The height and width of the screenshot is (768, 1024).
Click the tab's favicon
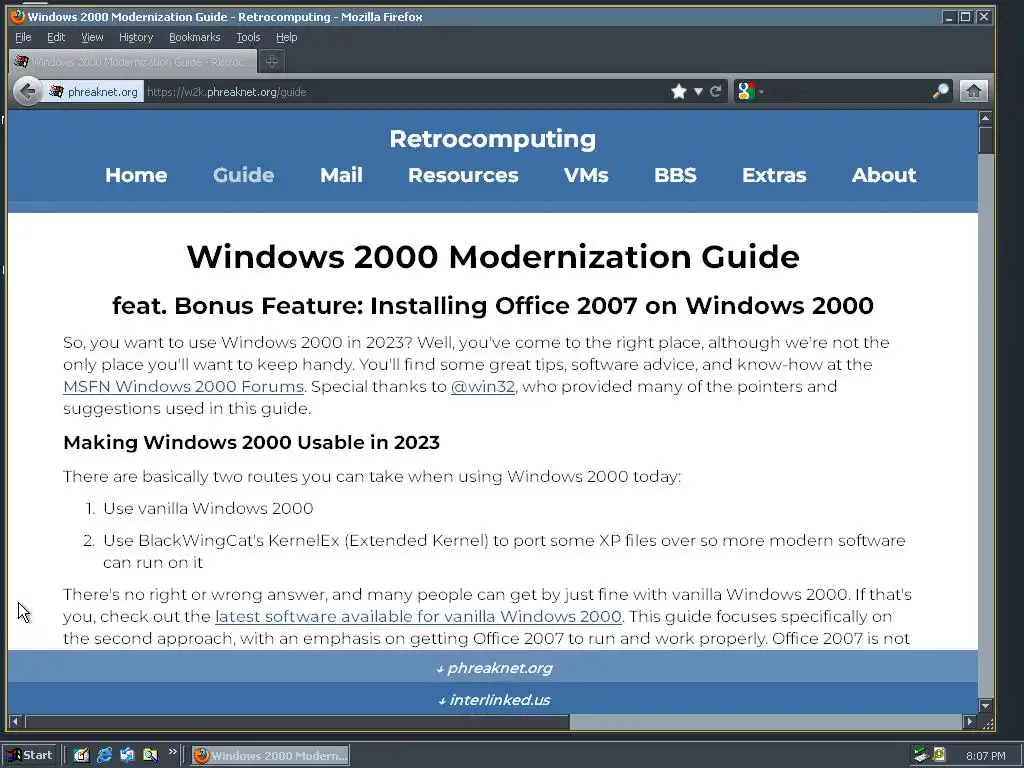pos(22,61)
